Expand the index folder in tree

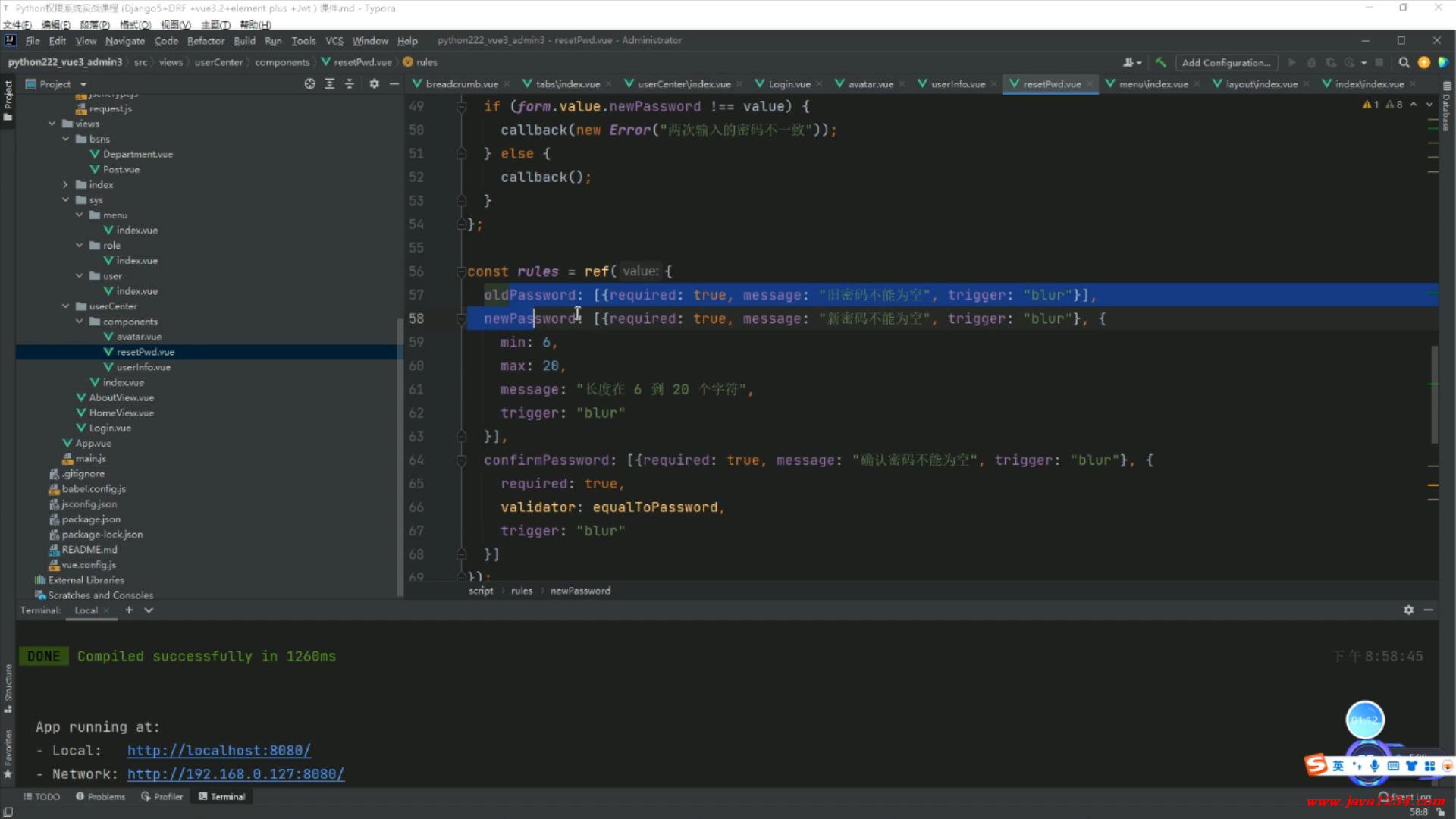[x=66, y=184]
